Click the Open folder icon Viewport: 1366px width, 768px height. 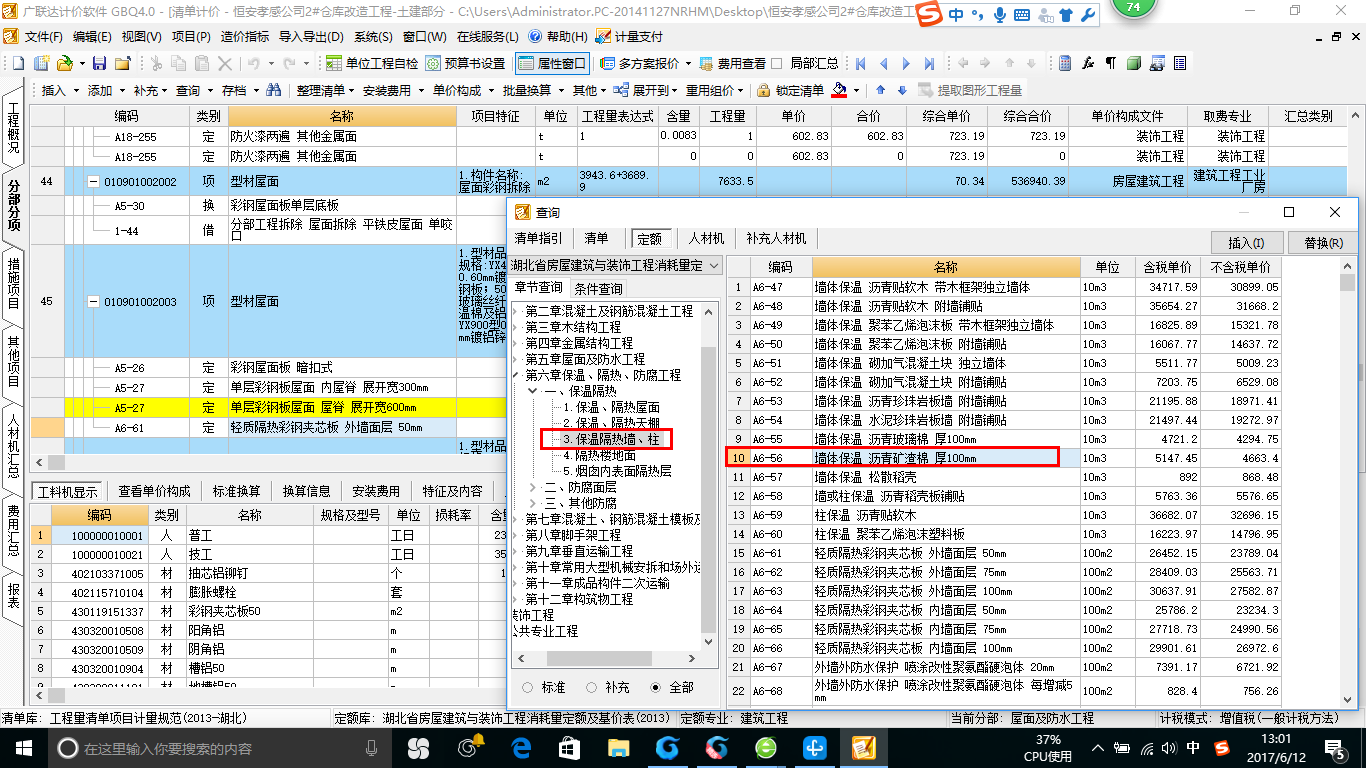tap(64, 63)
